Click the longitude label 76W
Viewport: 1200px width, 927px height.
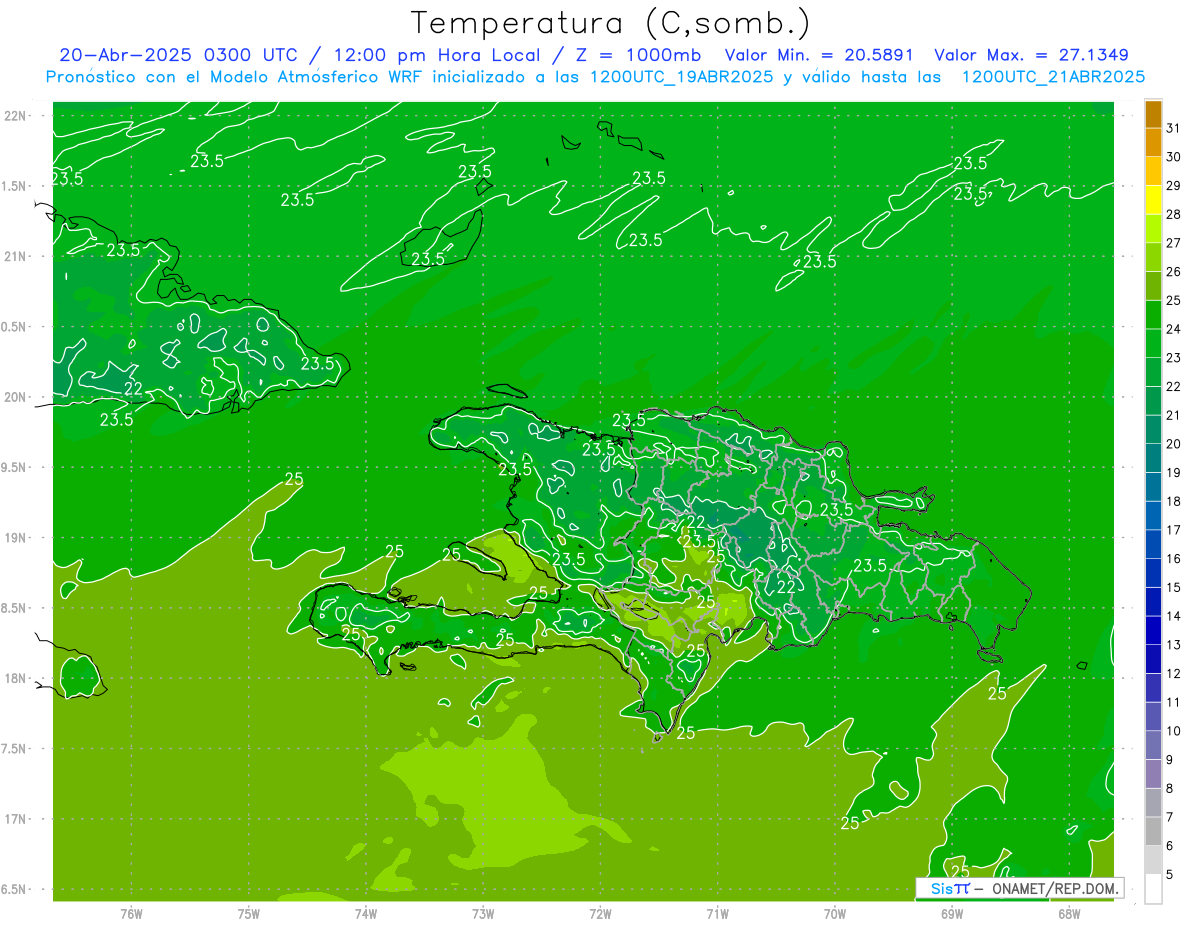[131, 914]
